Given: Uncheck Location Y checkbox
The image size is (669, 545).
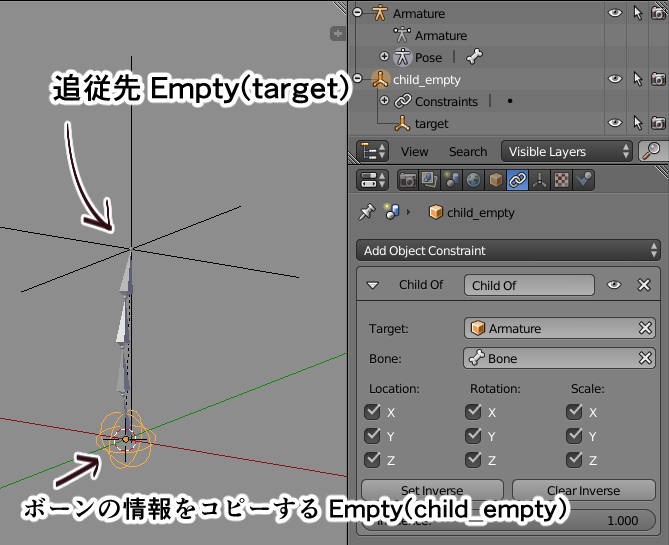Looking at the screenshot, I should [372, 436].
